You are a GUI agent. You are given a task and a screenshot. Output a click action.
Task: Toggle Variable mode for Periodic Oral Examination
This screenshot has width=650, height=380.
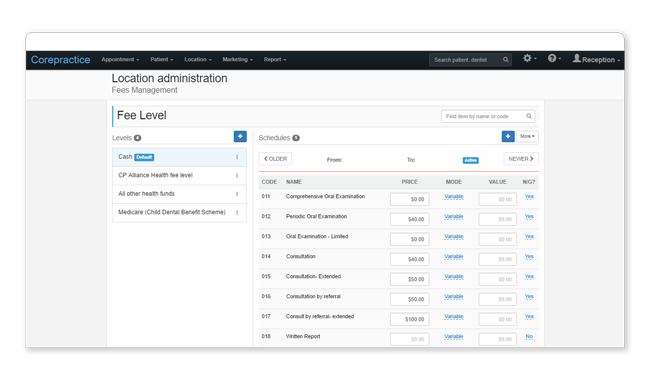coord(454,217)
